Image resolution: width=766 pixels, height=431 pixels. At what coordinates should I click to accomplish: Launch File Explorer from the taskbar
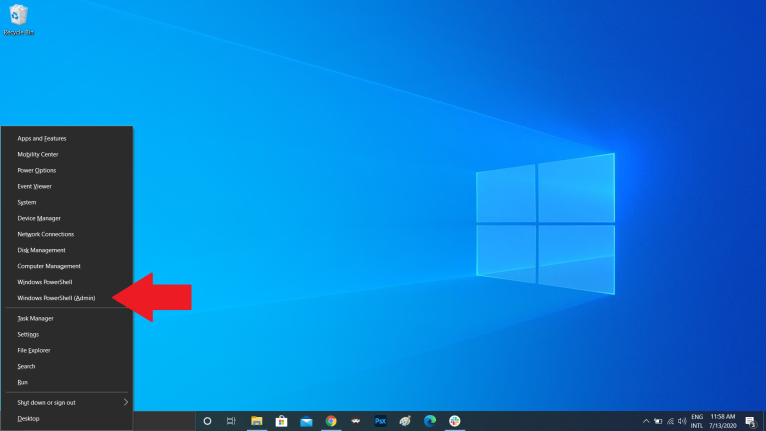tap(256, 421)
